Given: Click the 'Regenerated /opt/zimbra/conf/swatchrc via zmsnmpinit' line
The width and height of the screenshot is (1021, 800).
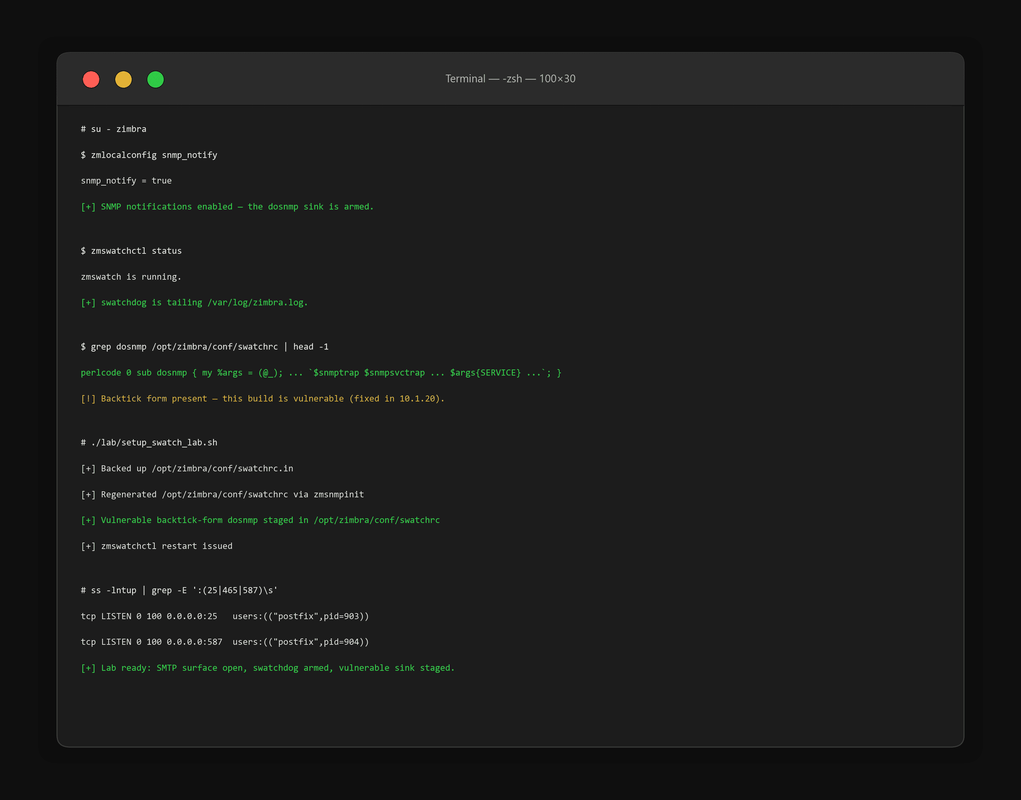Looking at the screenshot, I should [222, 494].
